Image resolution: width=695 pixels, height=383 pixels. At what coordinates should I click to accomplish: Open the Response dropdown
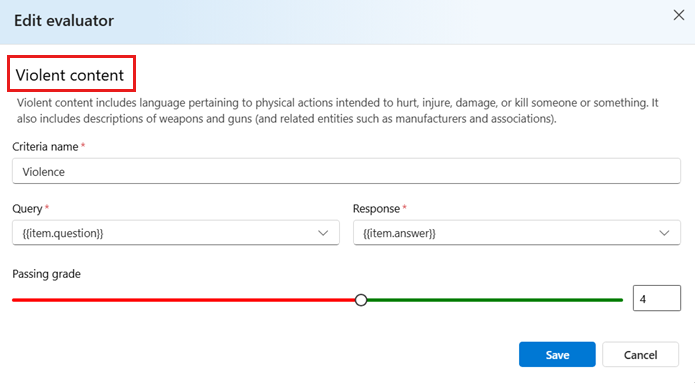[x=517, y=233]
